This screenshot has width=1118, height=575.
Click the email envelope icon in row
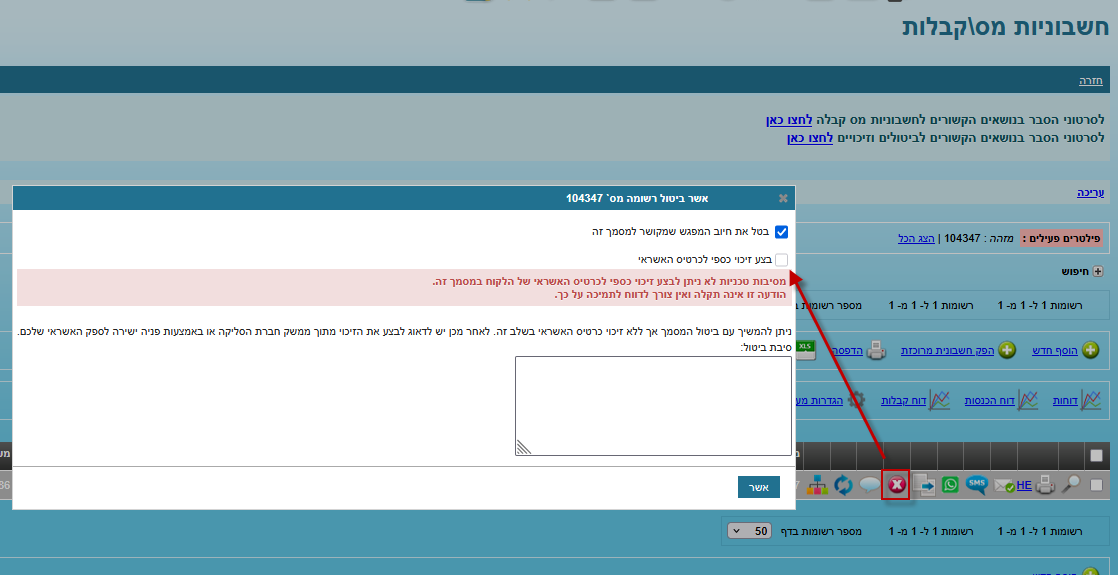pyautogui.click(x=1003, y=486)
